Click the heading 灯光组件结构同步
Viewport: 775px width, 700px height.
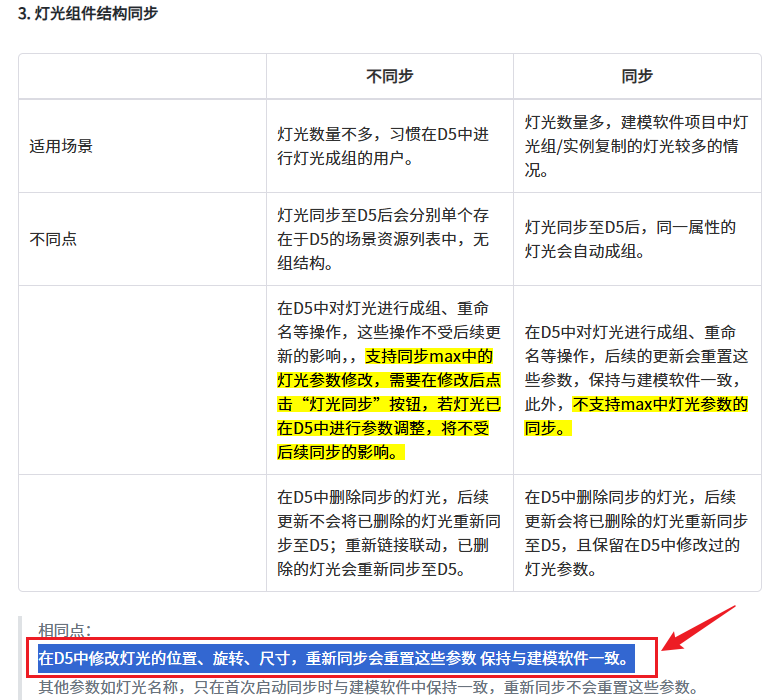click(x=88, y=14)
